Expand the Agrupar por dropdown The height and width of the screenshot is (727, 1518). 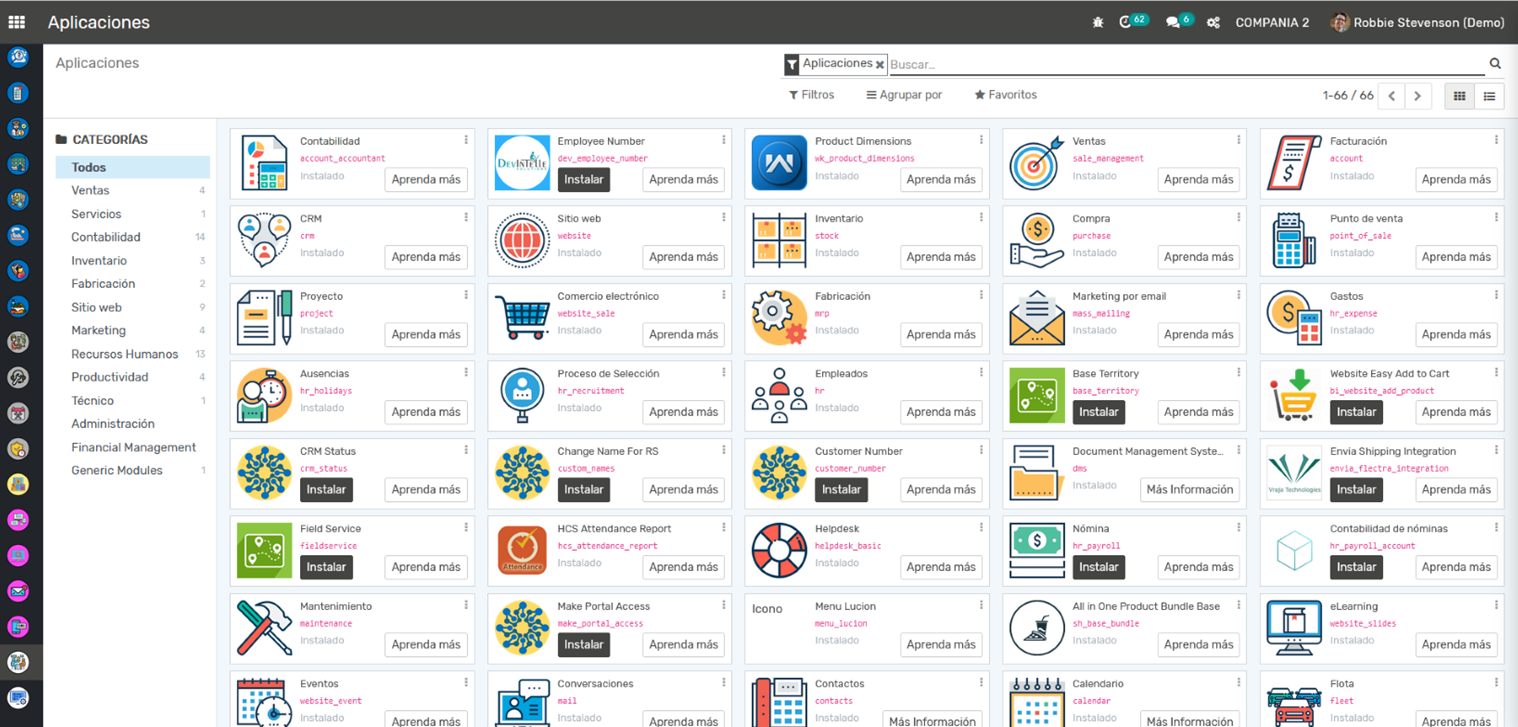pos(904,95)
